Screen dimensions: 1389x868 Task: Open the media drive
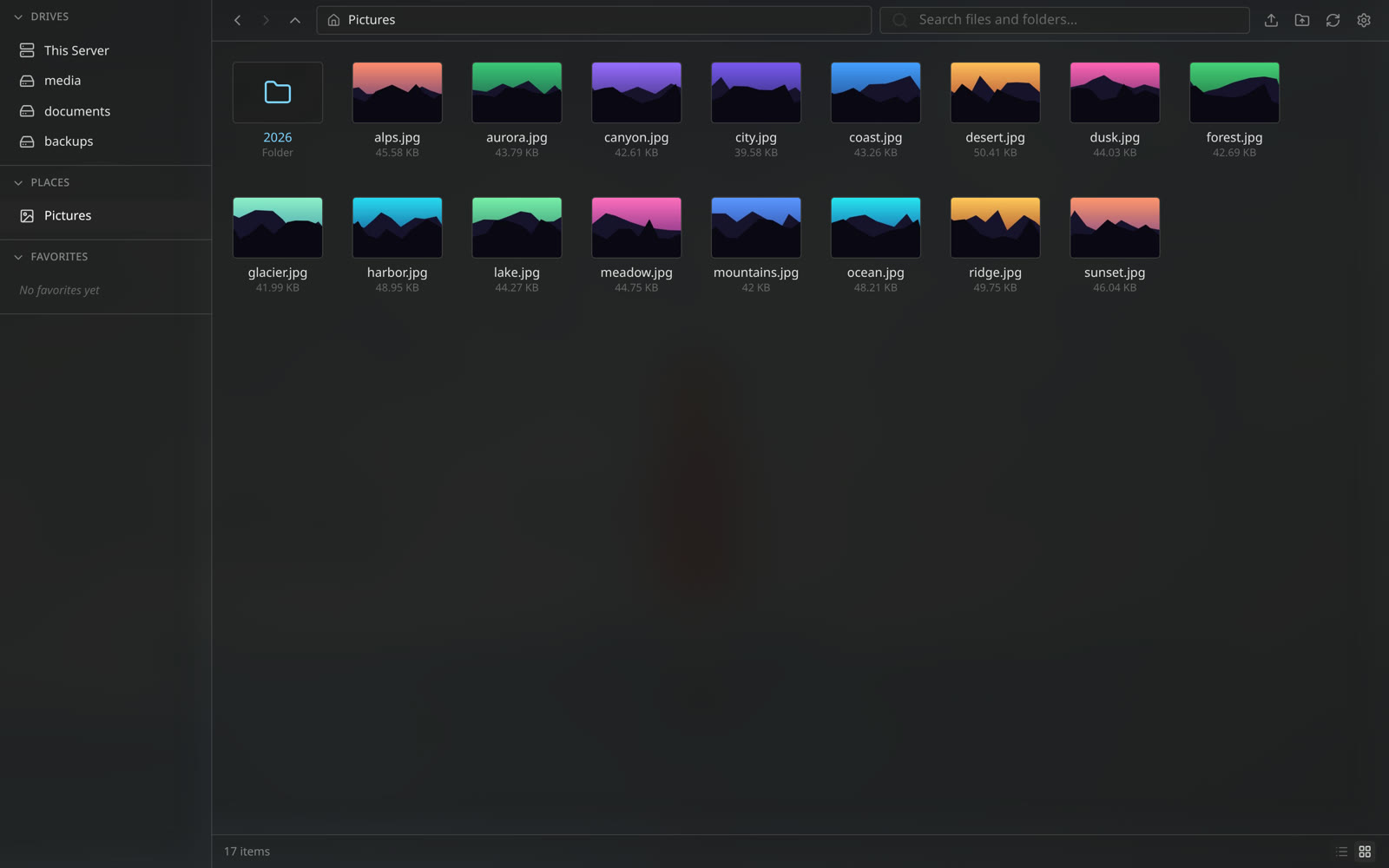pos(106,81)
